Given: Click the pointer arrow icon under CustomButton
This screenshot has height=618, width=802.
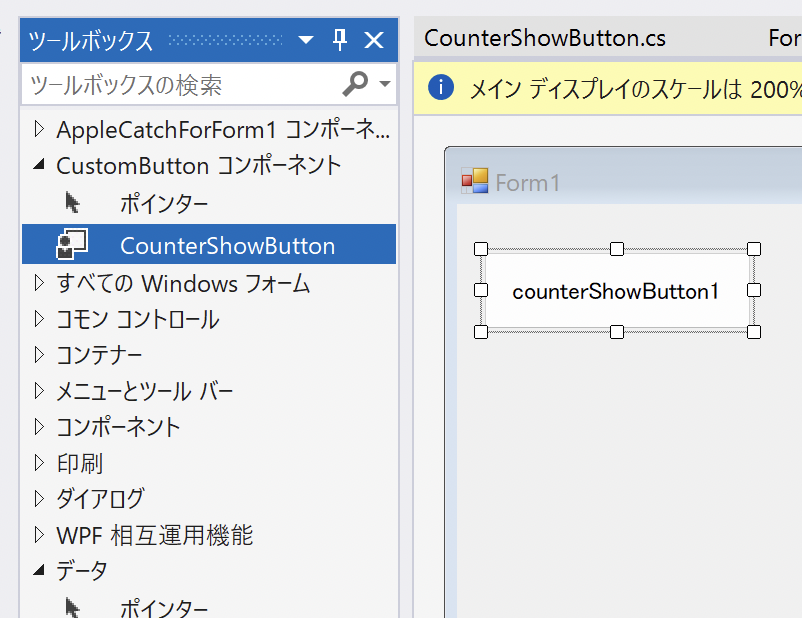Looking at the screenshot, I should coord(73,203).
